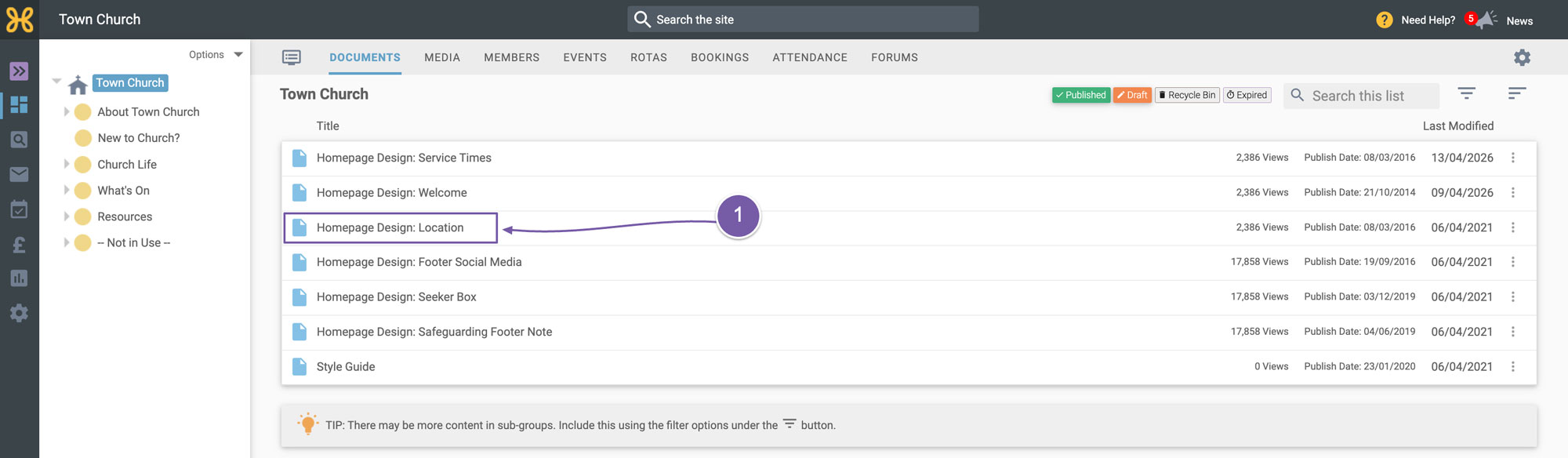Image resolution: width=1568 pixels, height=458 pixels.
Task: Click the Need Help question mark icon
Action: click(1385, 20)
